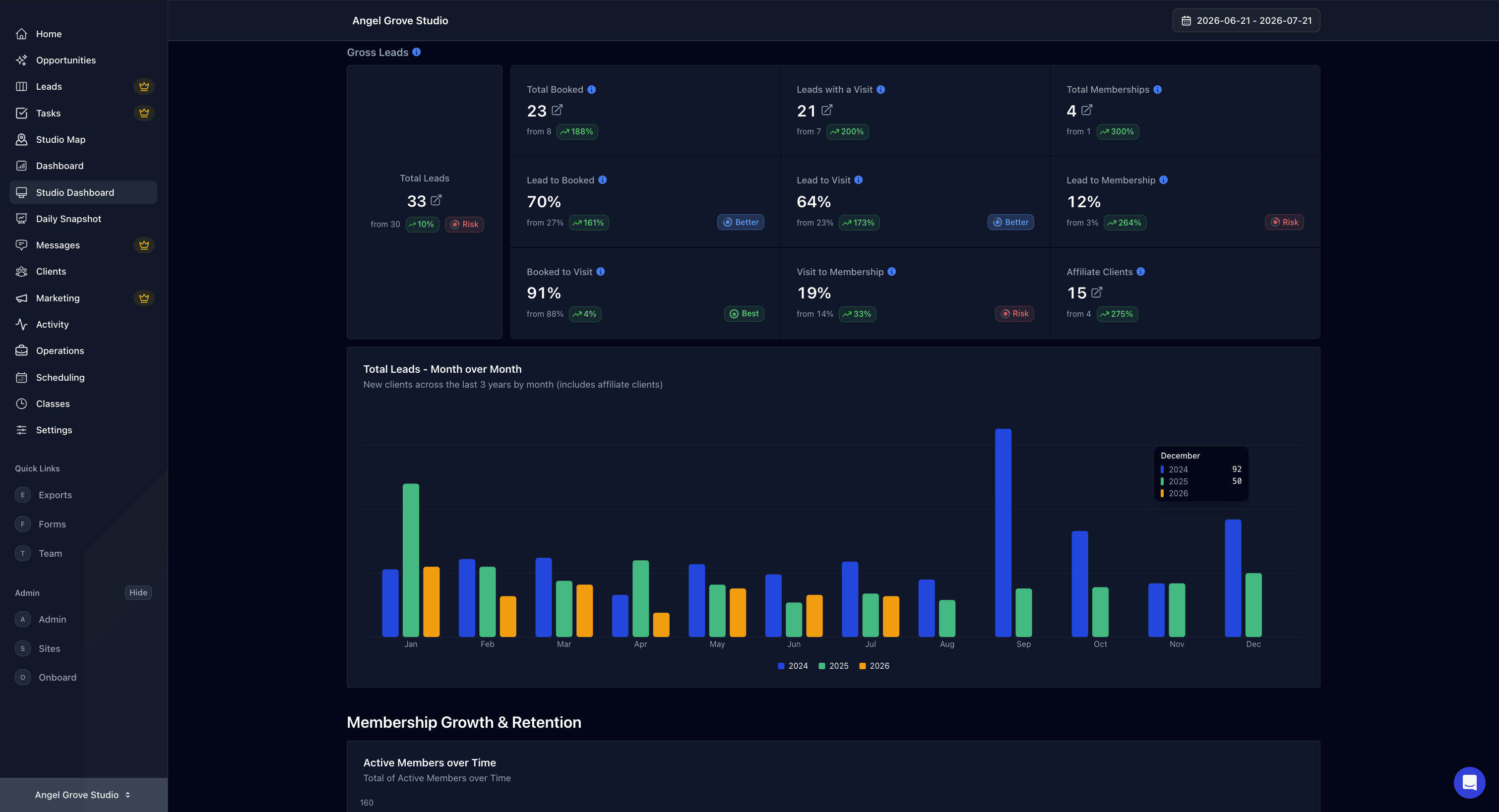Click the info icon beside Lead to Booked
This screenshot has width=1499, height=812.
pyautogui.click(x=602, y=180)
